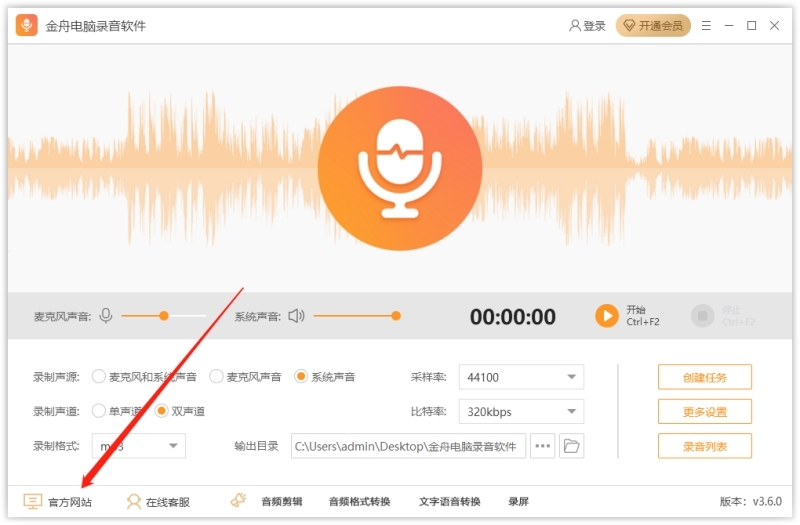Click the 官方网站 monitor icon

[32, 502]
